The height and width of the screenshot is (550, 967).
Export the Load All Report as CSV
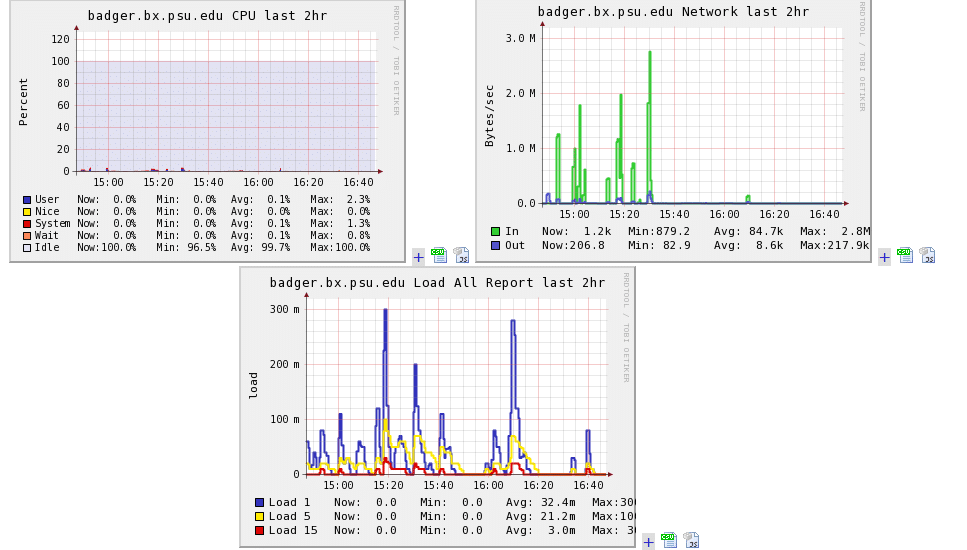(x=669, y=540)
